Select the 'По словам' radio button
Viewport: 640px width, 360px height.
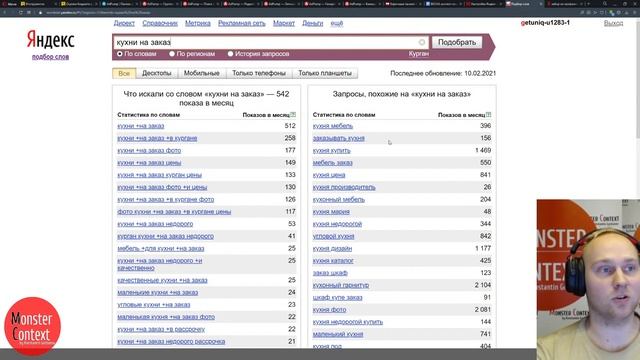pyautogui.click(x=120, y=54)
